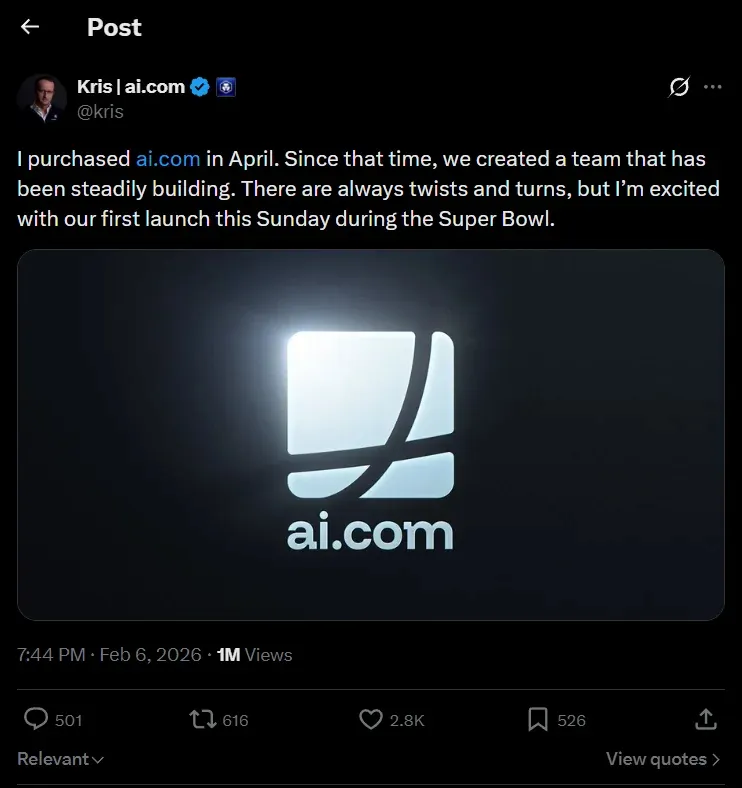Click the reply speech bubble icon

point(36,719)
